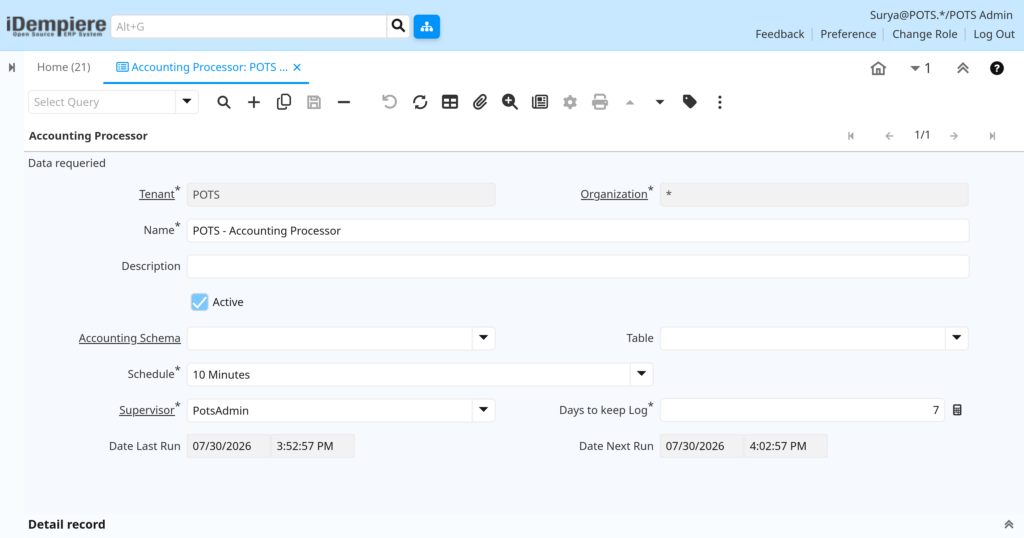This screenshot has width=1024, height=538.
Task: Click into the Description input field
Action: point(578,266)
